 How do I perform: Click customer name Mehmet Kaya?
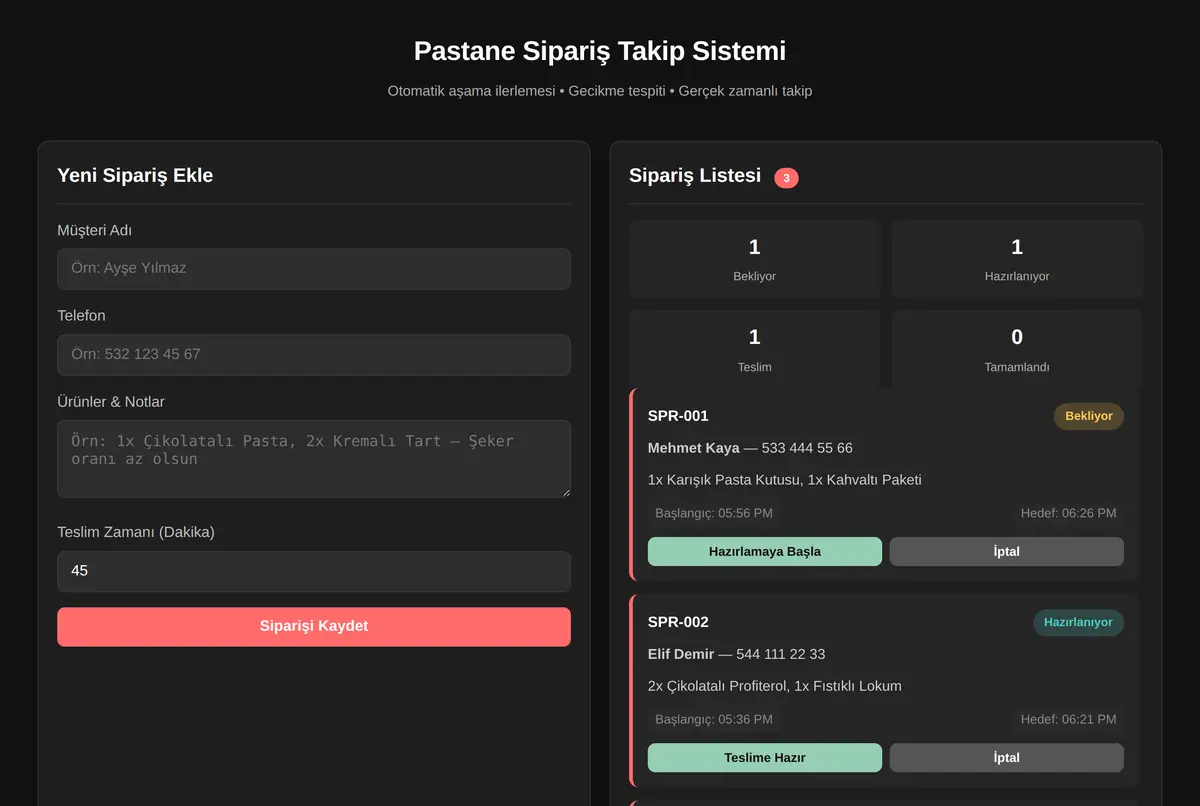[694, 448]
